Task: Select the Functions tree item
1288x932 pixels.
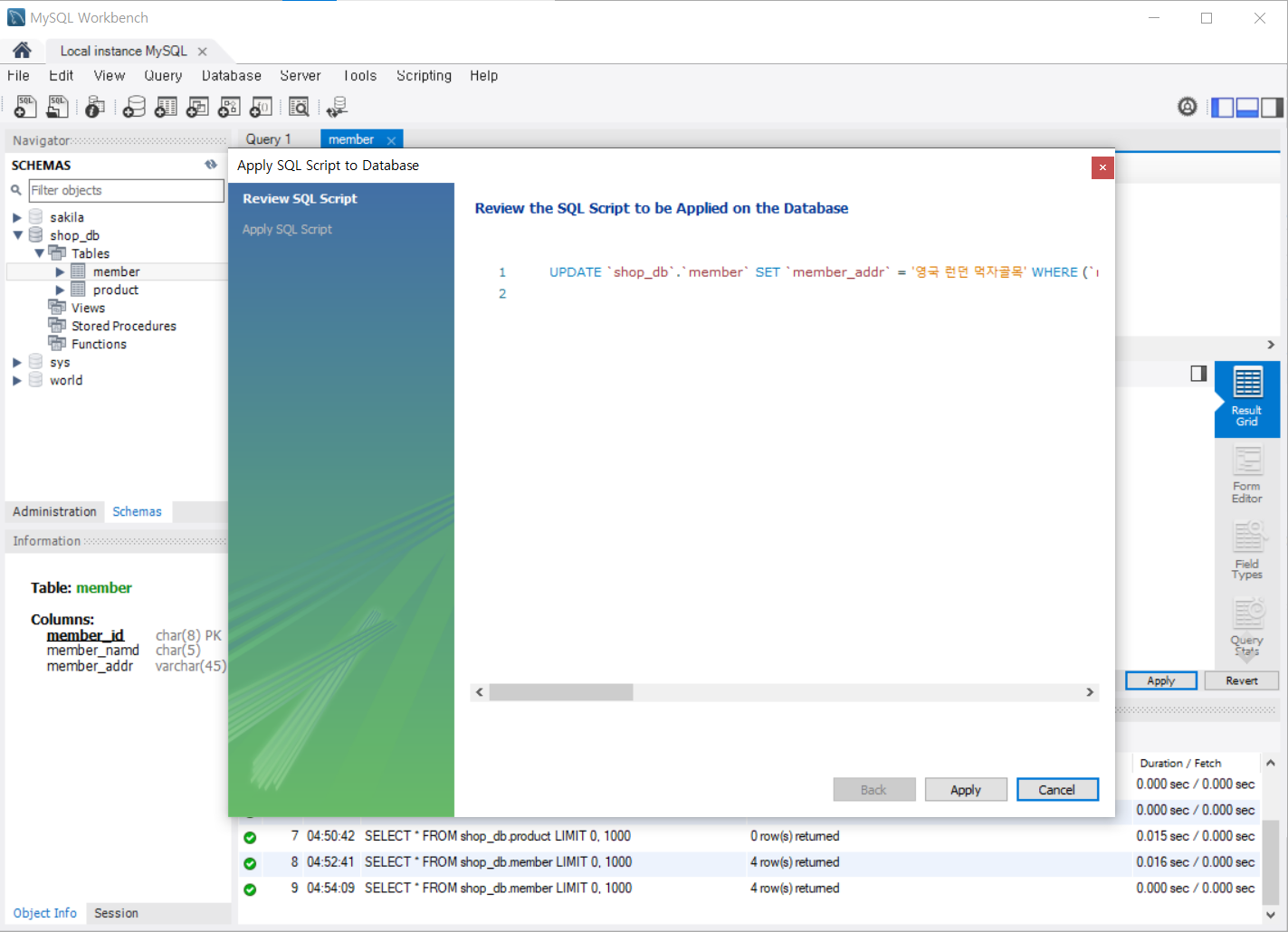Action: [x=99, y=344]
